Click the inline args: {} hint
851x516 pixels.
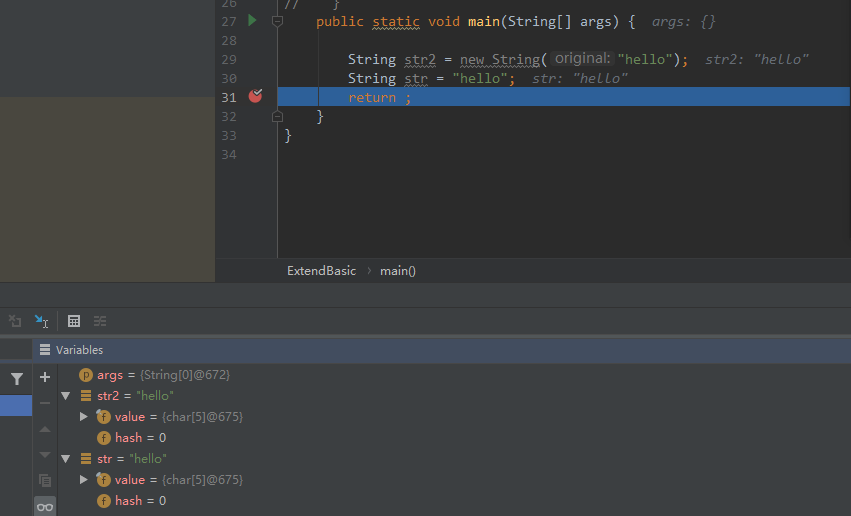(684, 22)
